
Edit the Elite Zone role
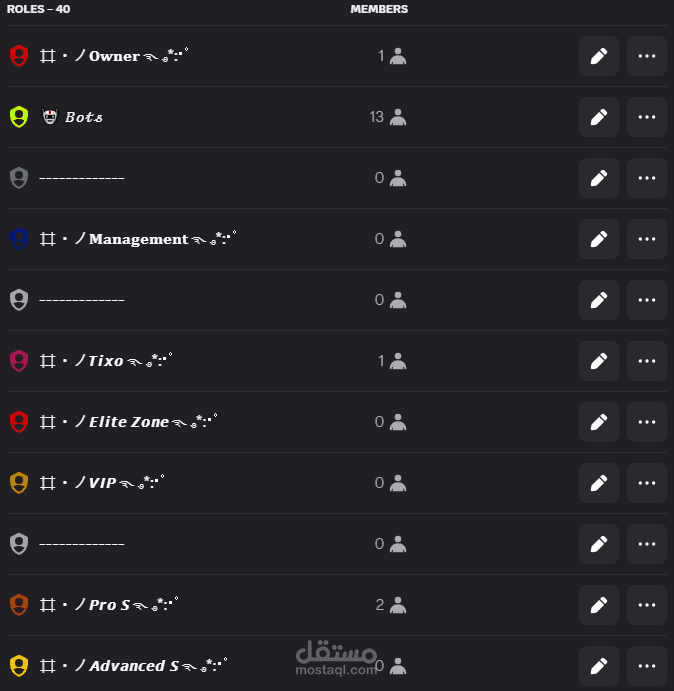click(x=599, y=422)
